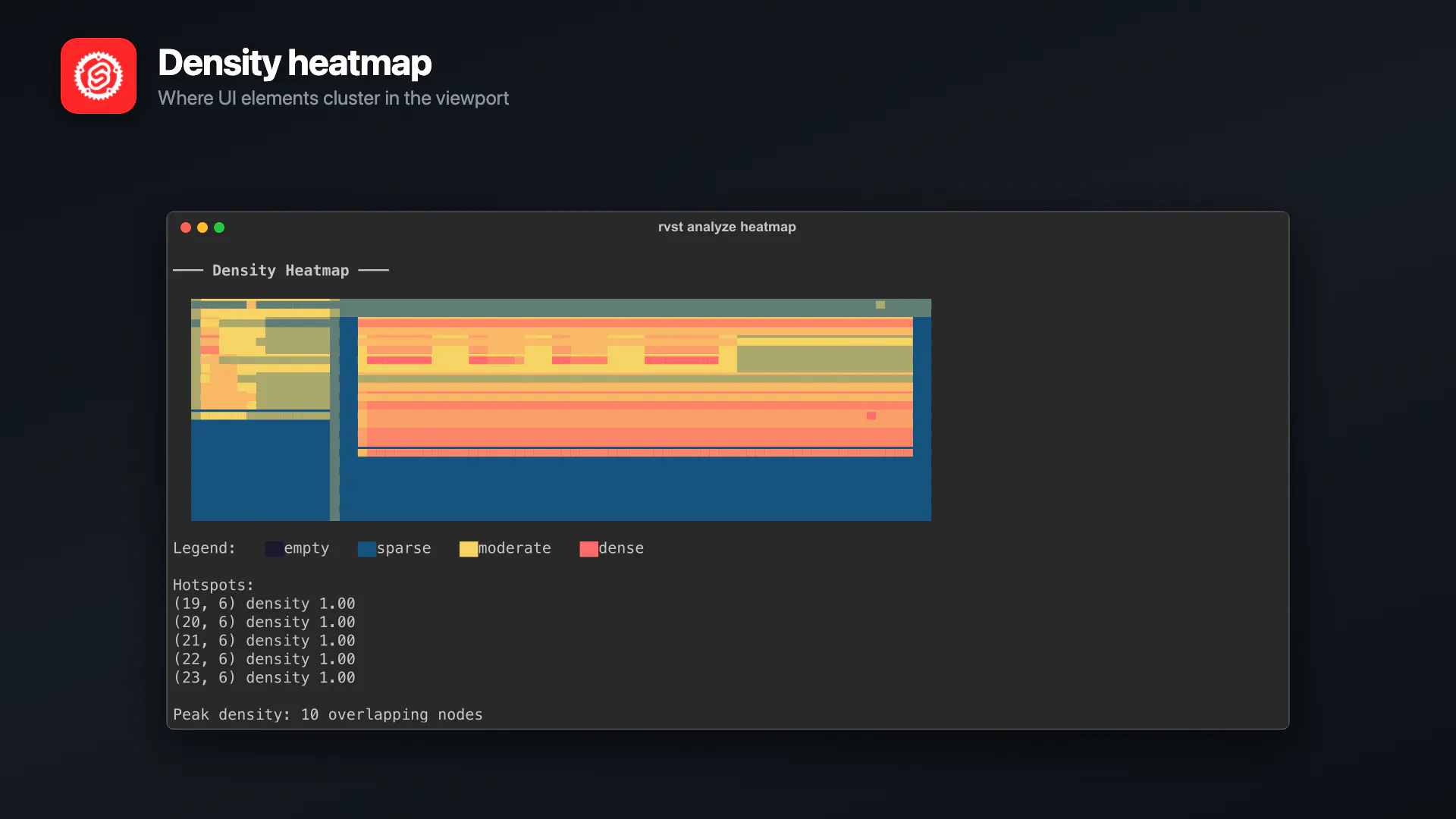
Task: Click the 'dense' legend red swatch
Action: (588, 549)
